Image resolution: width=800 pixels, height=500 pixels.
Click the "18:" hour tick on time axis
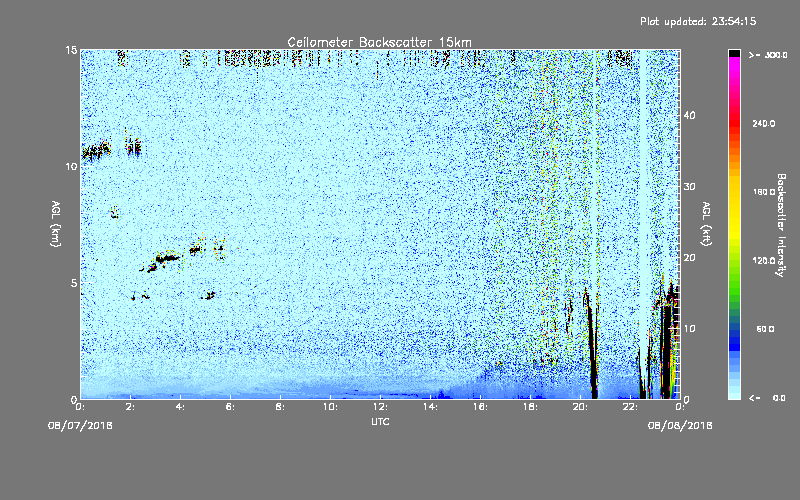[x=530, y=407]
